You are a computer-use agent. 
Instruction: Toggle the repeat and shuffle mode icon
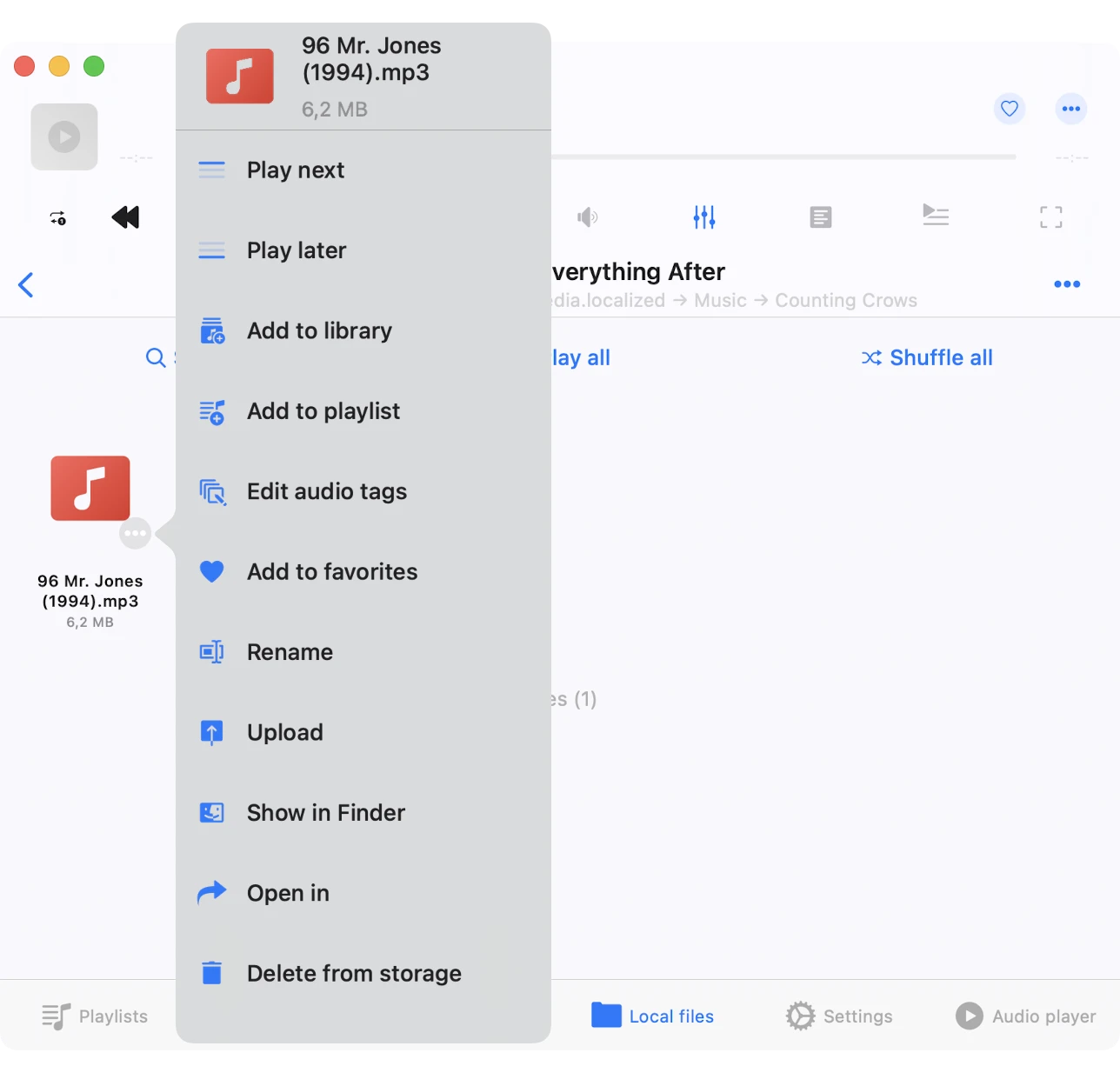click(x=58, y=218)
